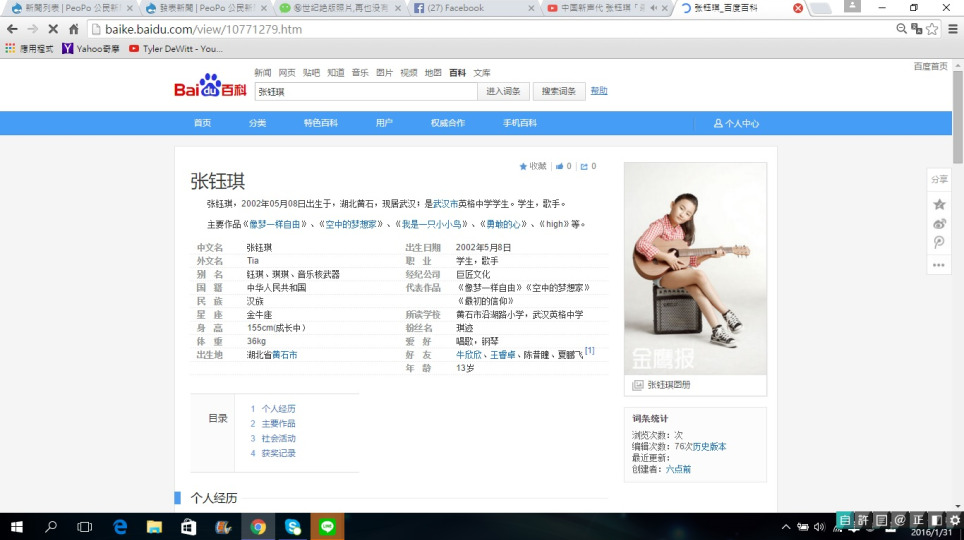This screenshot has height=540, width=964.
Task: Click the 进入词条 button
Action: click(503, 91)
